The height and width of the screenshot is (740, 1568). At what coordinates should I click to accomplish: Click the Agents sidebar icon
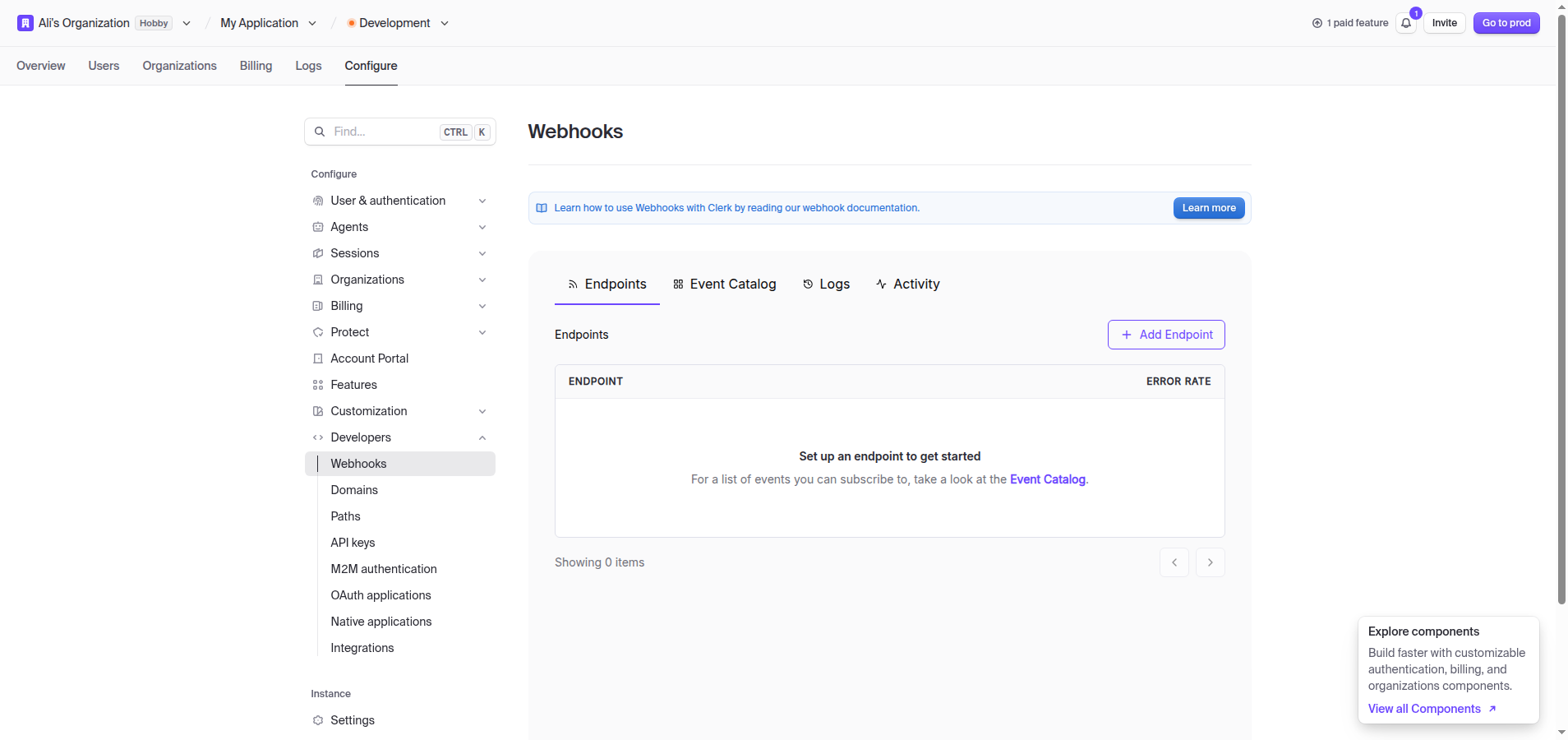[318, 227]
